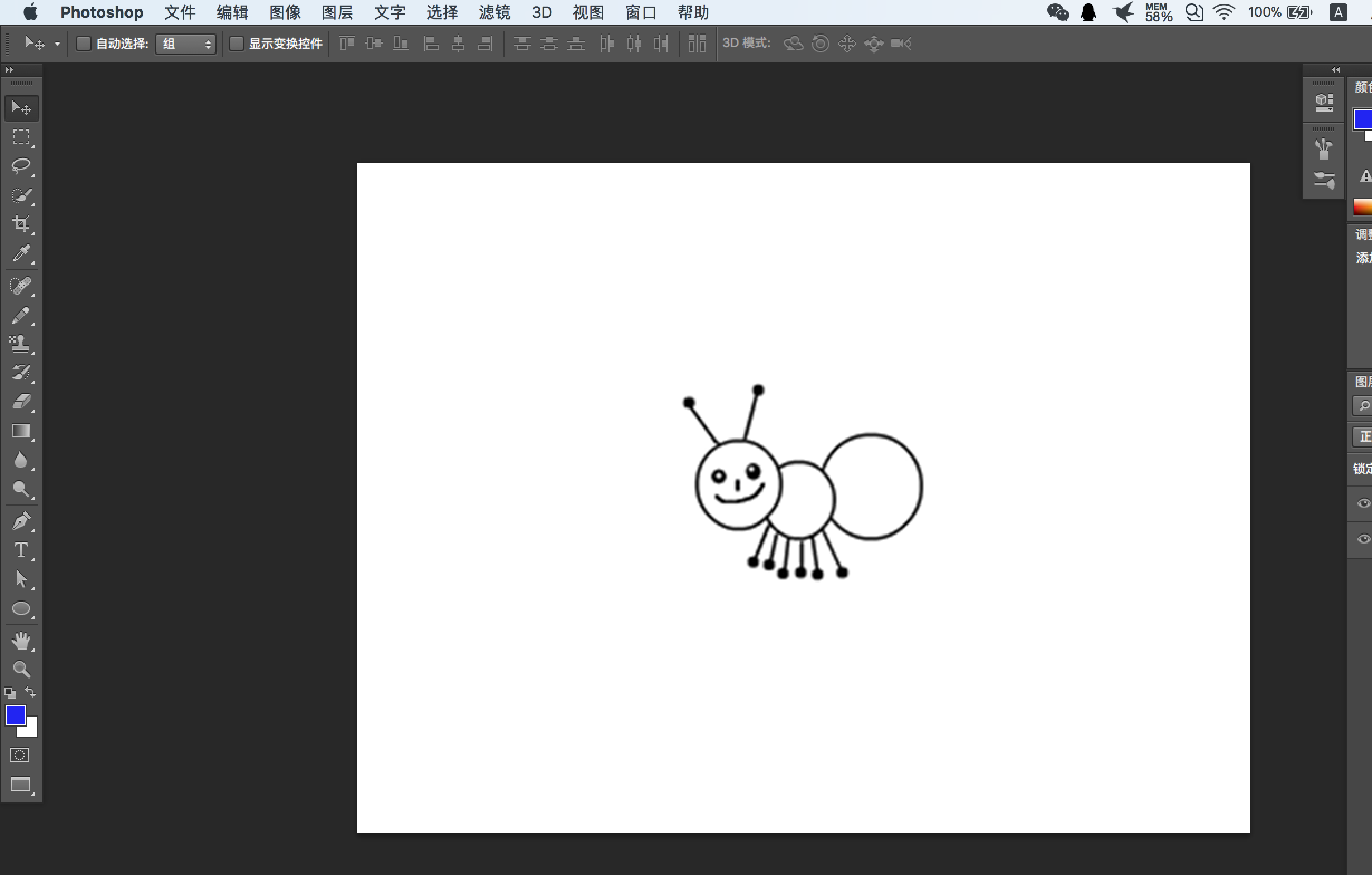This screenshot has width=1372, height=875.
Task: Open the 组 auto-select dropdown
Action: (x=186, y=44)
